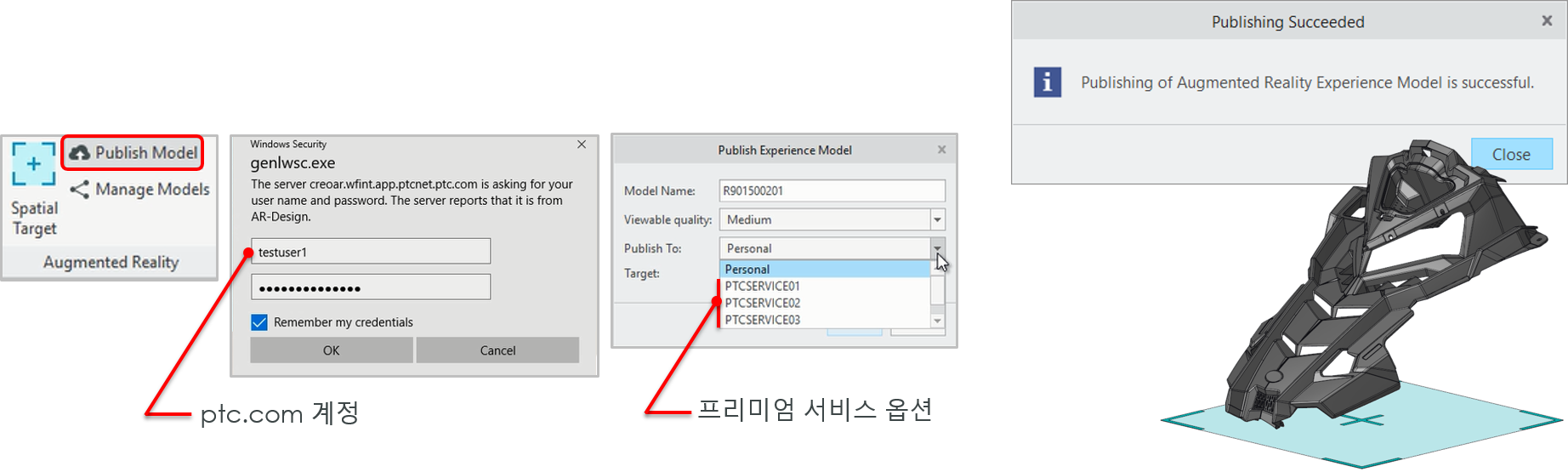This screenshot has height=472, width=1568.
Task: Click the Manage Models label
Action: 152,190
